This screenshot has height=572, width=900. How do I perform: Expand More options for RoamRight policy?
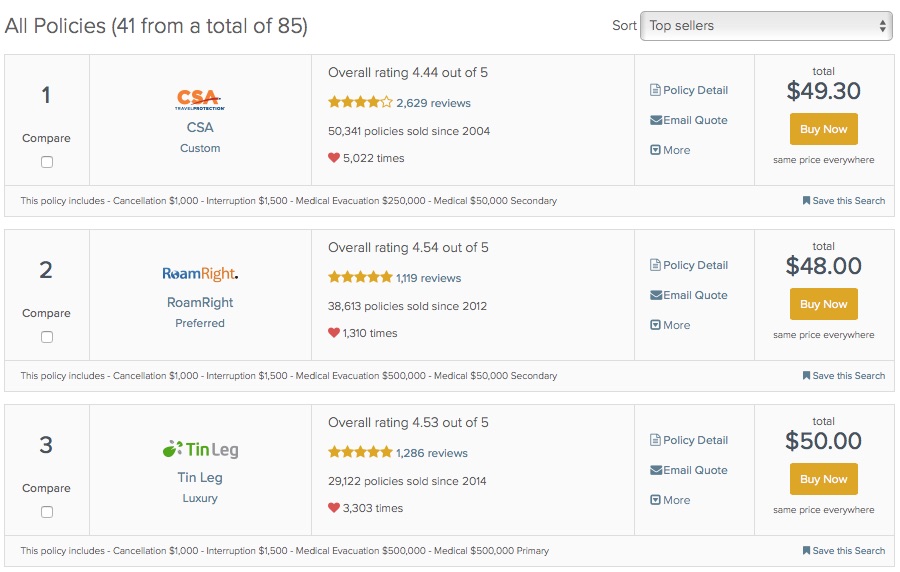(x=670, y=325)
